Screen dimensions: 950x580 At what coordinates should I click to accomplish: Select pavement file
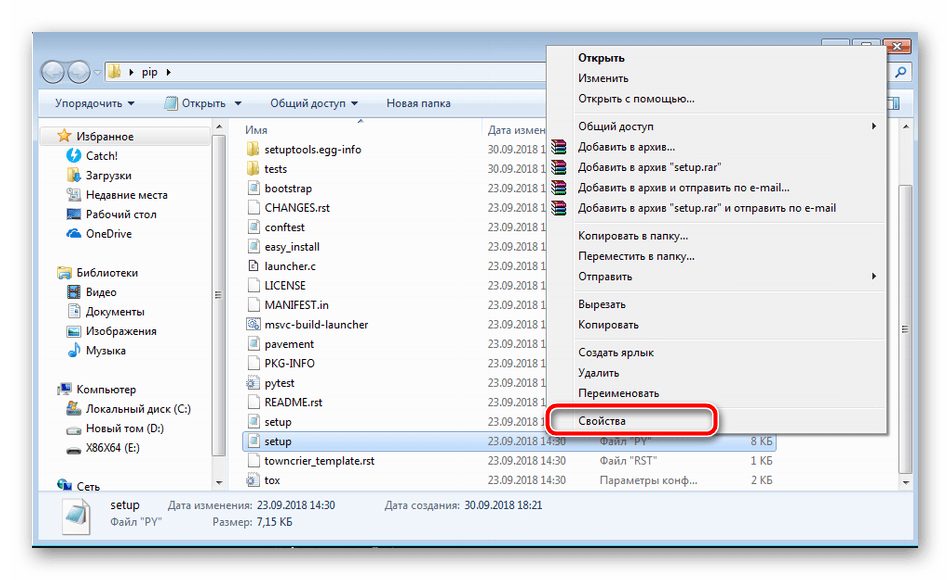click(289, 344)
